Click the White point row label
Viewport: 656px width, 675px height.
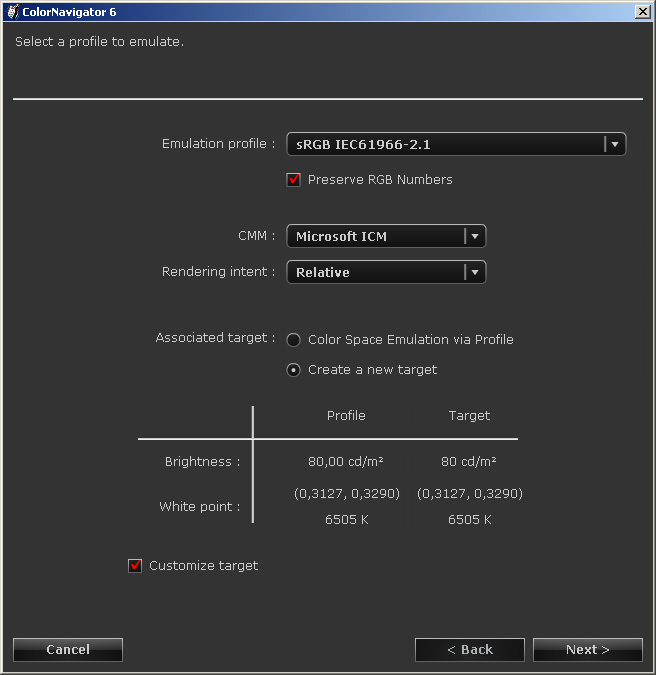(x=200, y=507)
